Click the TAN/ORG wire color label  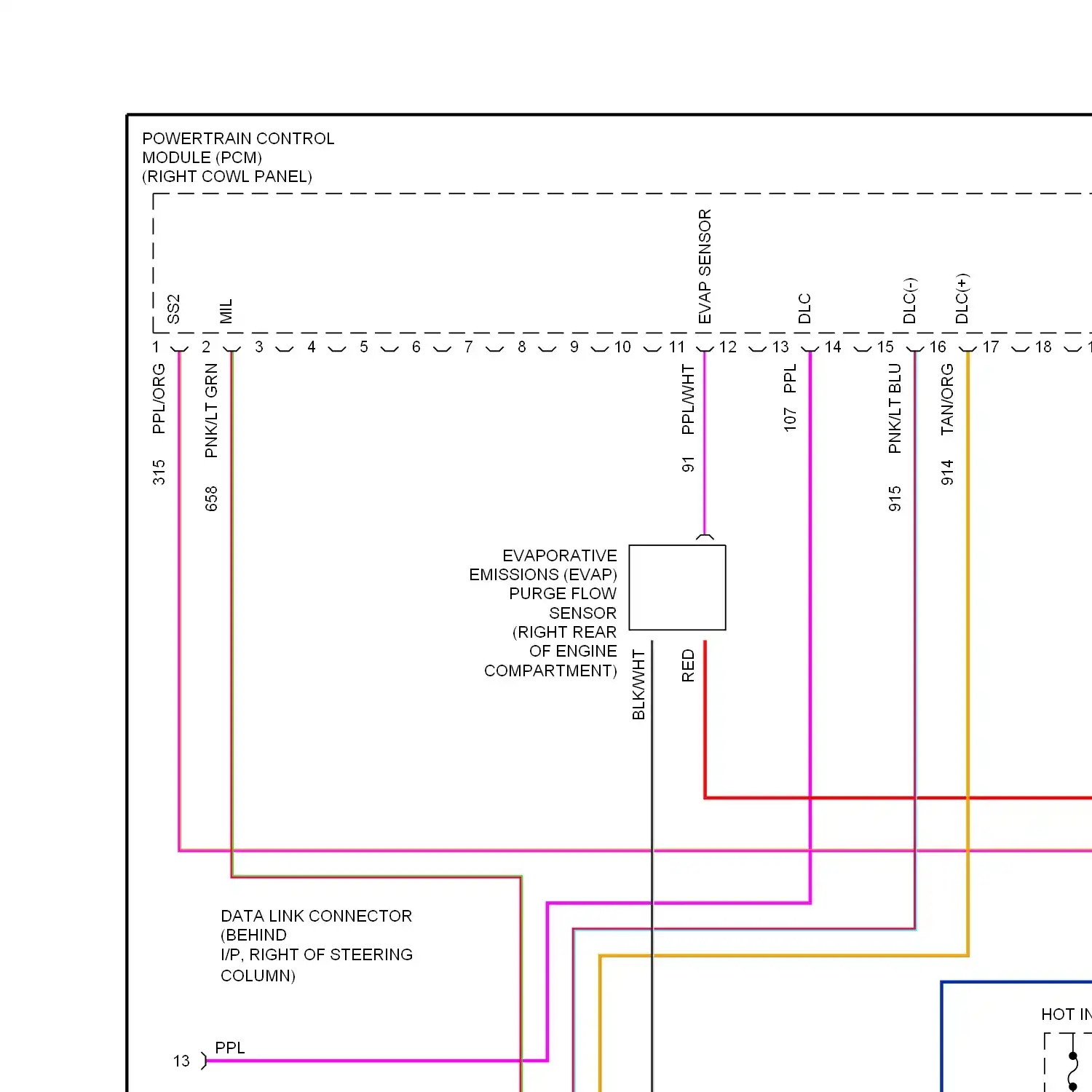(x=947, y=400)
